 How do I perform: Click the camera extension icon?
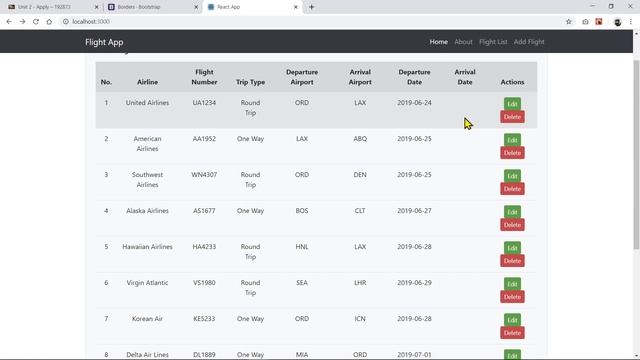[585, 22]
